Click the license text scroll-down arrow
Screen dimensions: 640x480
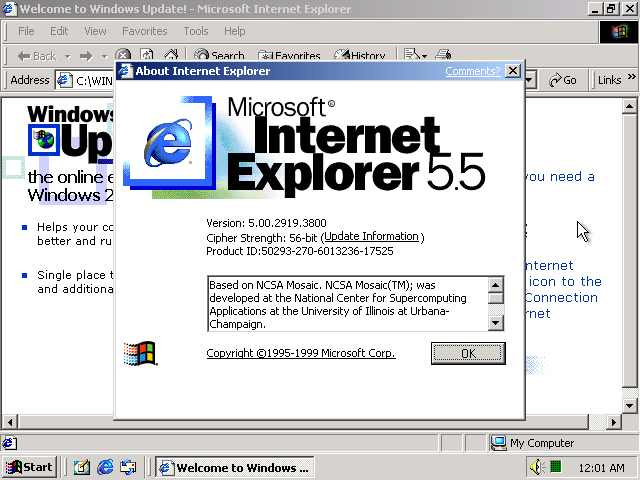pyautogui.click(x=496, y=323)
